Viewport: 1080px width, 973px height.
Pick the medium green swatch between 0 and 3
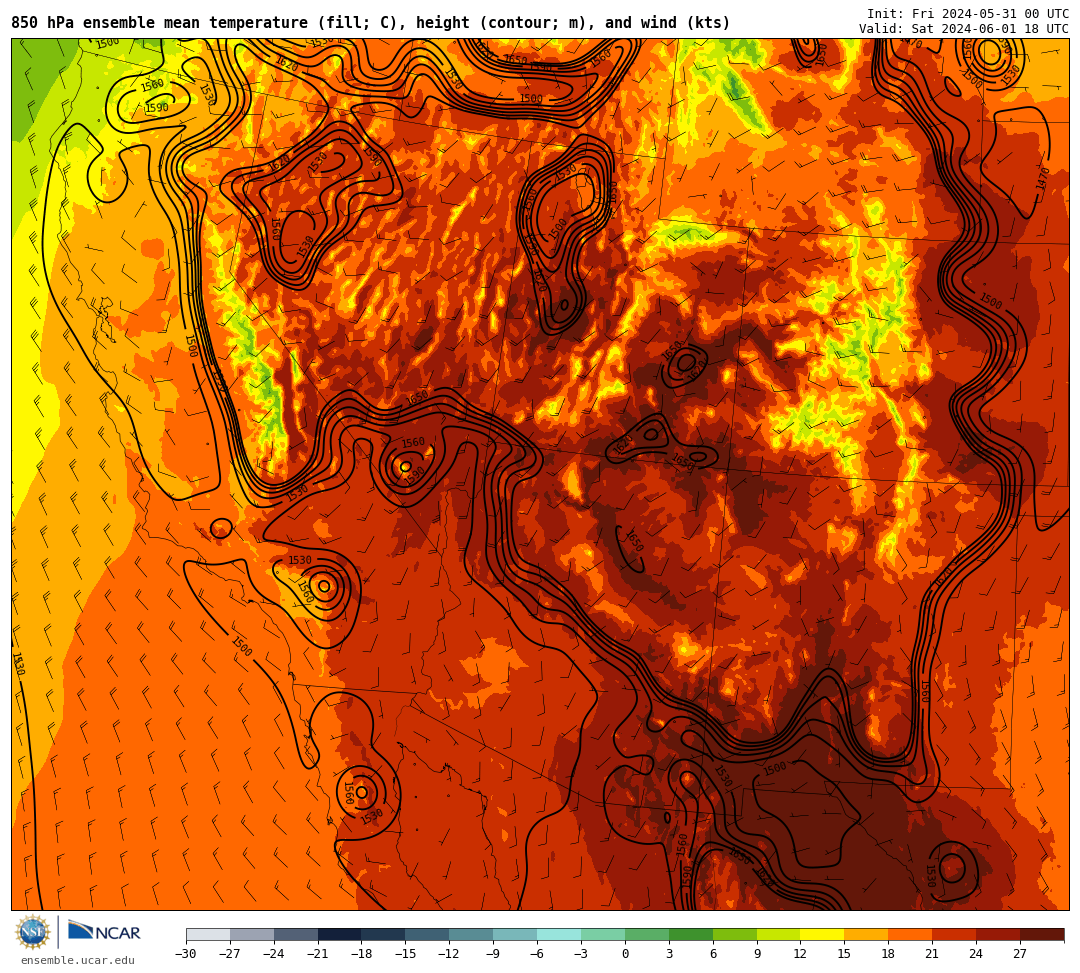[647, 934]
